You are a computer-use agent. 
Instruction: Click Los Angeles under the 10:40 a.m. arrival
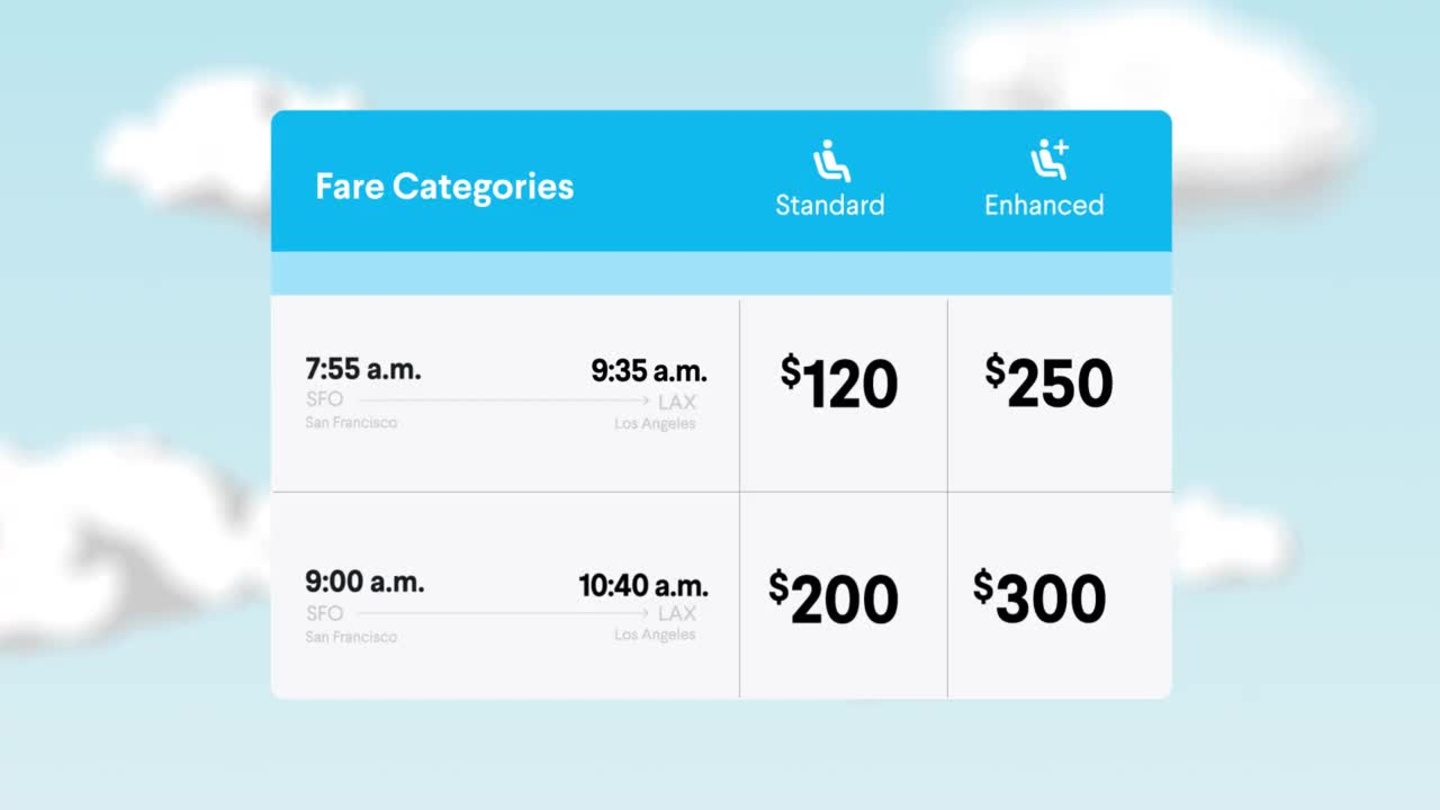point(655,635)
